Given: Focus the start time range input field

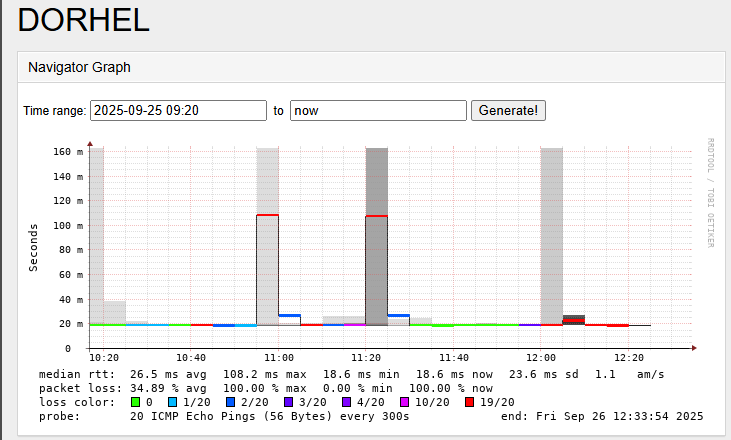Looking at the screenshot, I should coord(178,110).
